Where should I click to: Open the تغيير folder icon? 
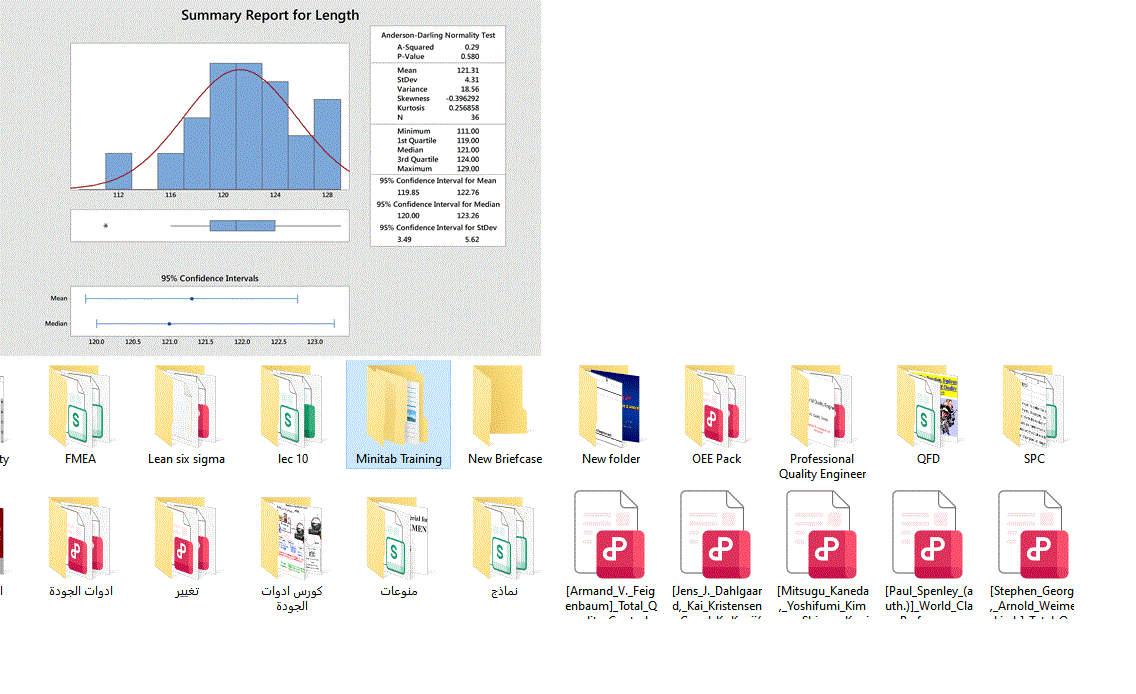click(186, 538)
